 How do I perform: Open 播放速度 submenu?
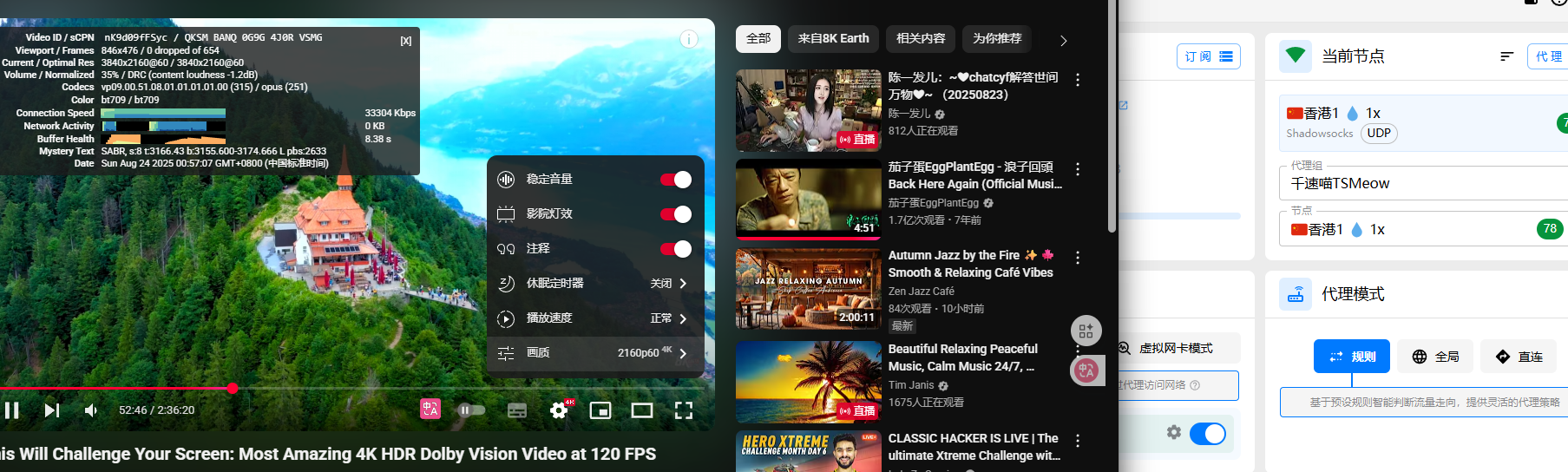pos(595,318)
